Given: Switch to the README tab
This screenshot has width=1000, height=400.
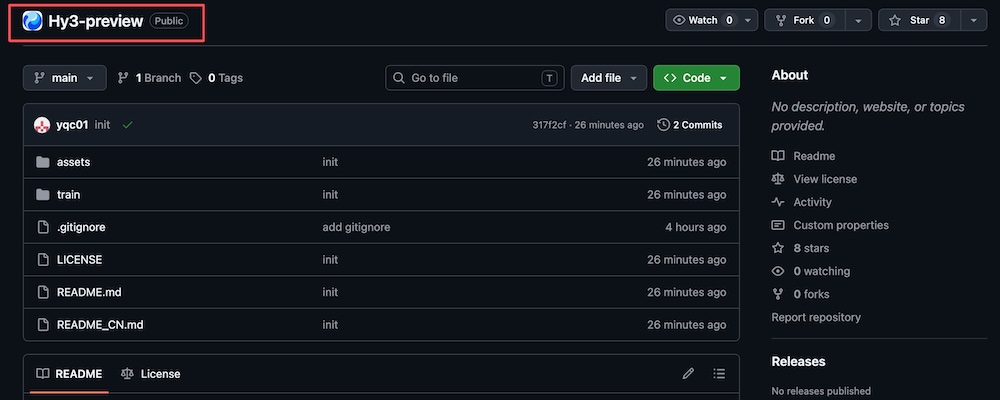Looking at the screenshot, I should coord(69,374).
